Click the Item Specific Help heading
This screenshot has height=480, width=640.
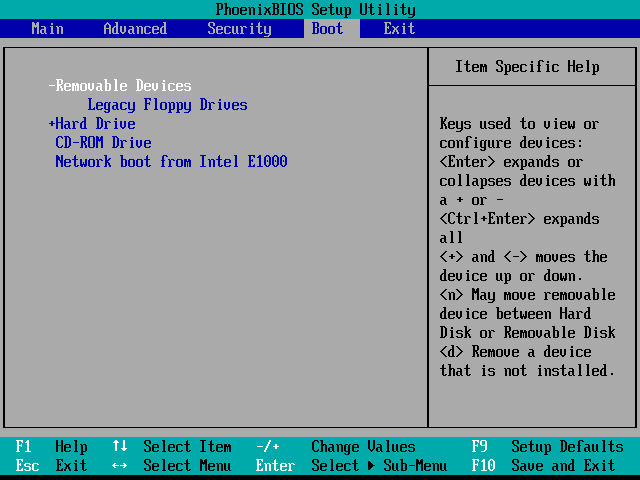(x=527, y=67)
